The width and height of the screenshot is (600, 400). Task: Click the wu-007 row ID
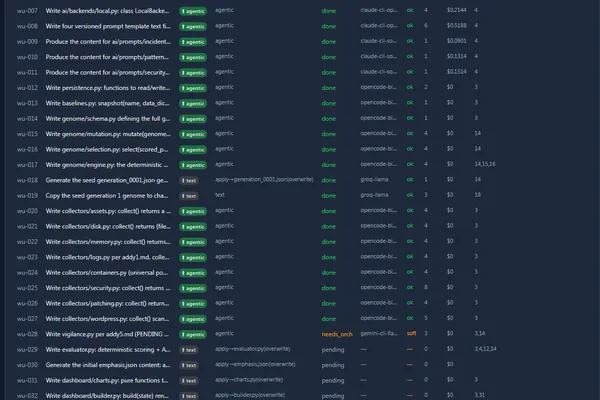coord(27,11)
